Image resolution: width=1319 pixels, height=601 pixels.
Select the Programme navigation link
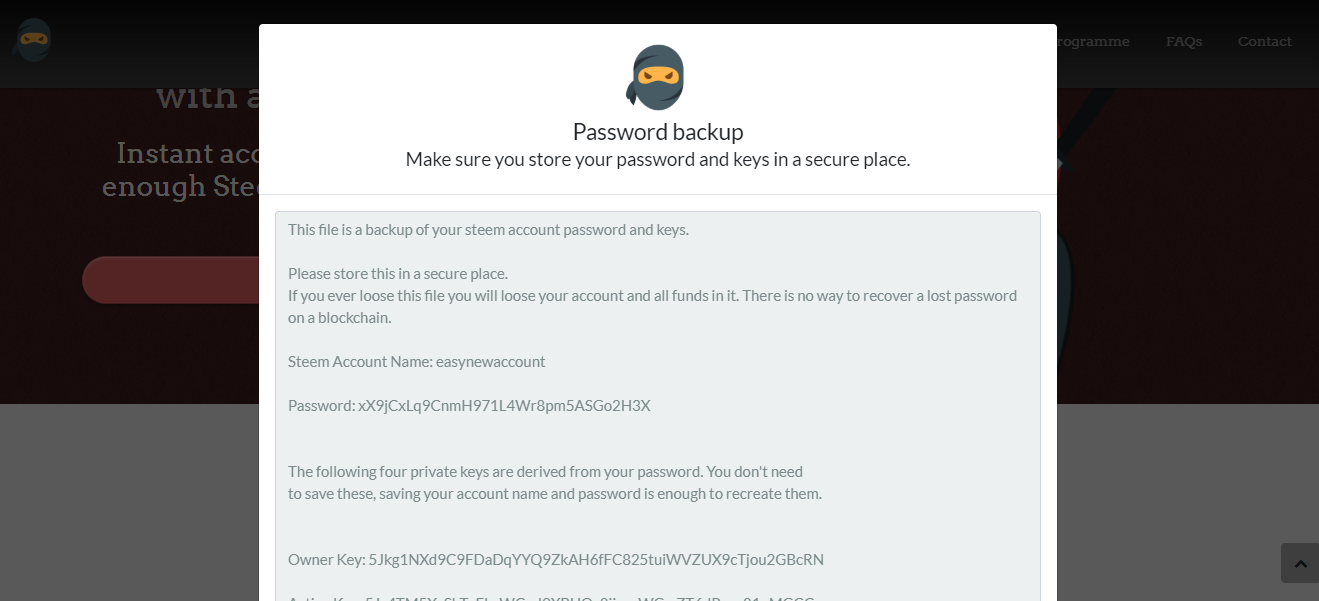point(1093,41)
